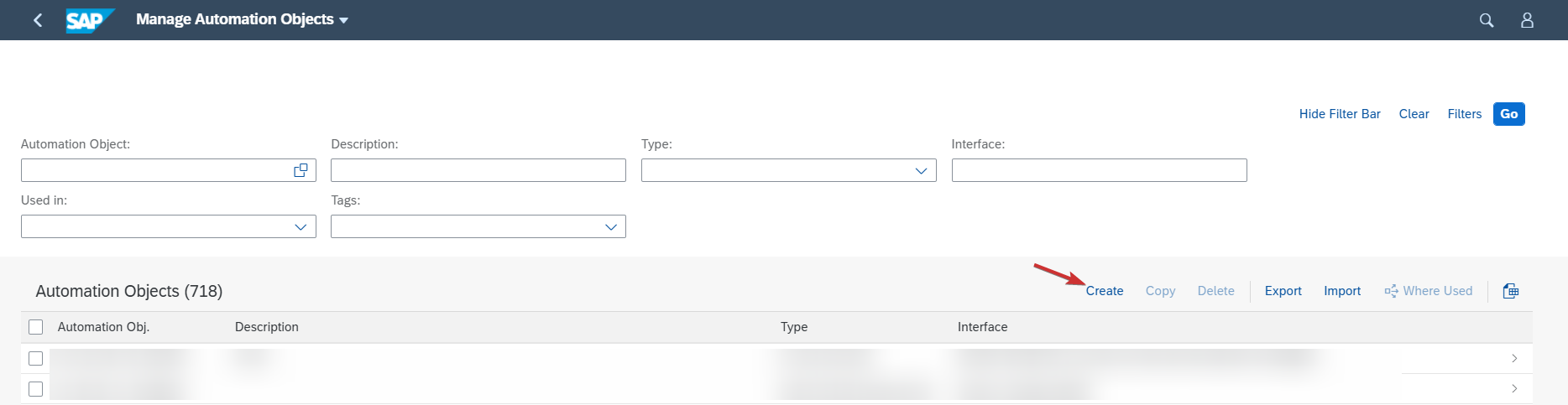Check the second table row checkbox
The width and height of the screenshot is (1568, 405).
tap(36, 389)
